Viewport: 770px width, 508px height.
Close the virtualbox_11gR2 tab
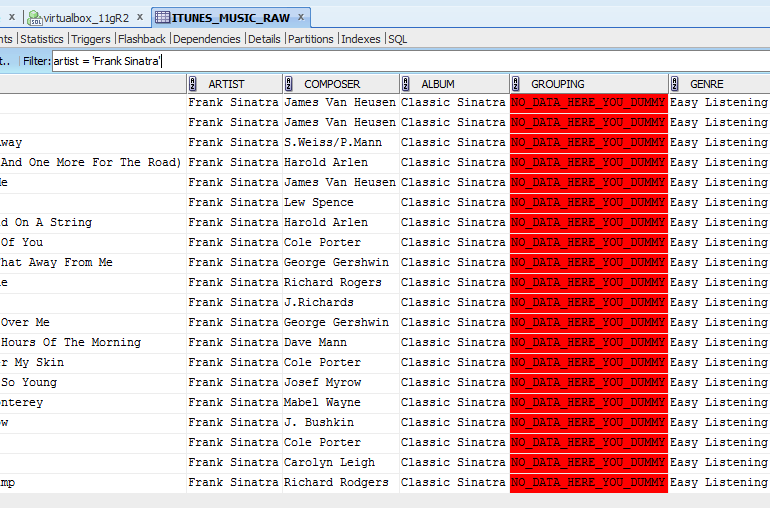(x=139, y=17)
